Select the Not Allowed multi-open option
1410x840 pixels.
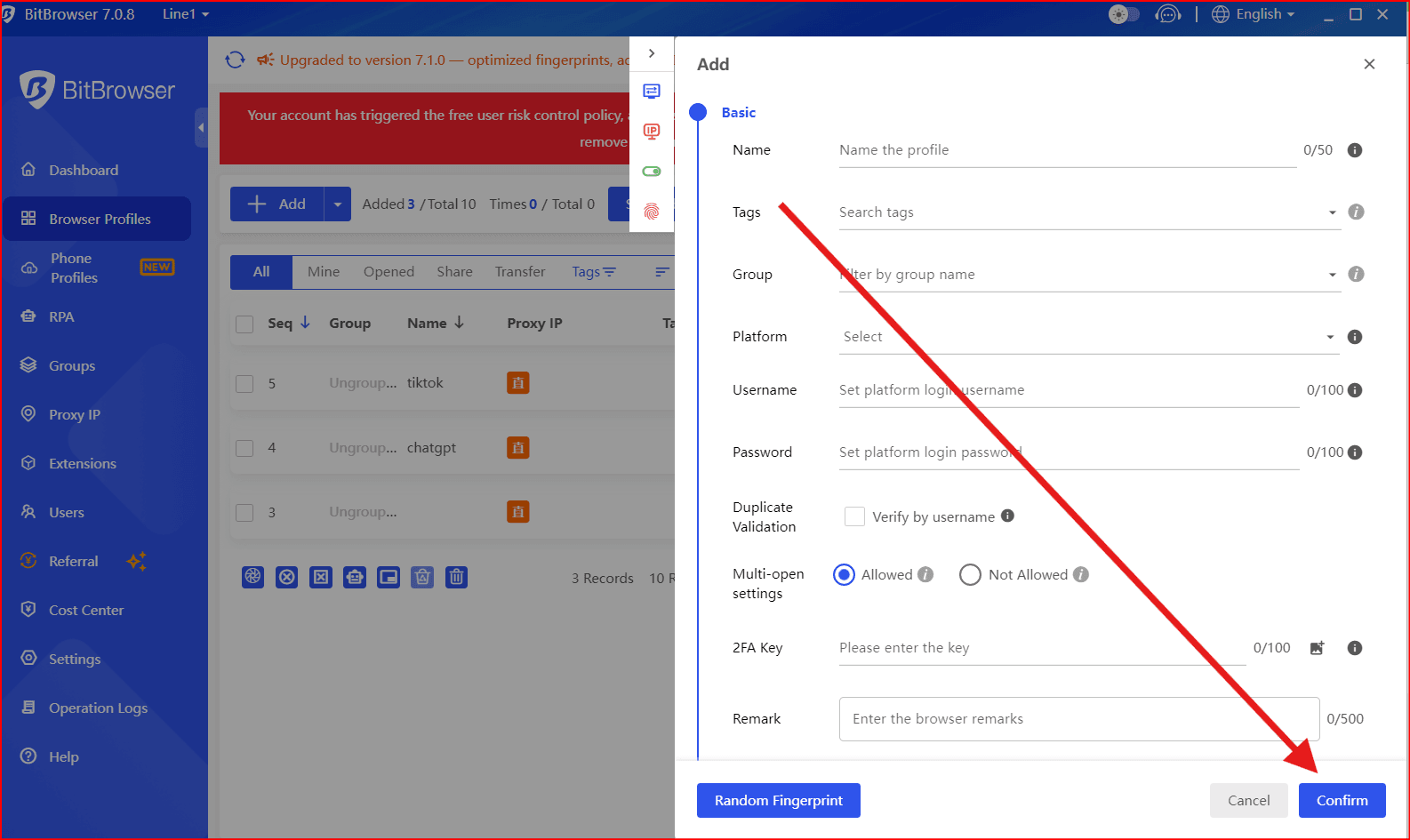point(970,575)
